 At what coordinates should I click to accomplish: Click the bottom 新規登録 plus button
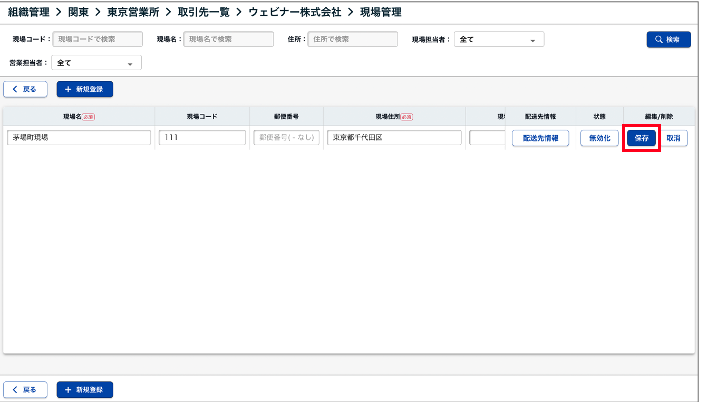coord(86,389)
